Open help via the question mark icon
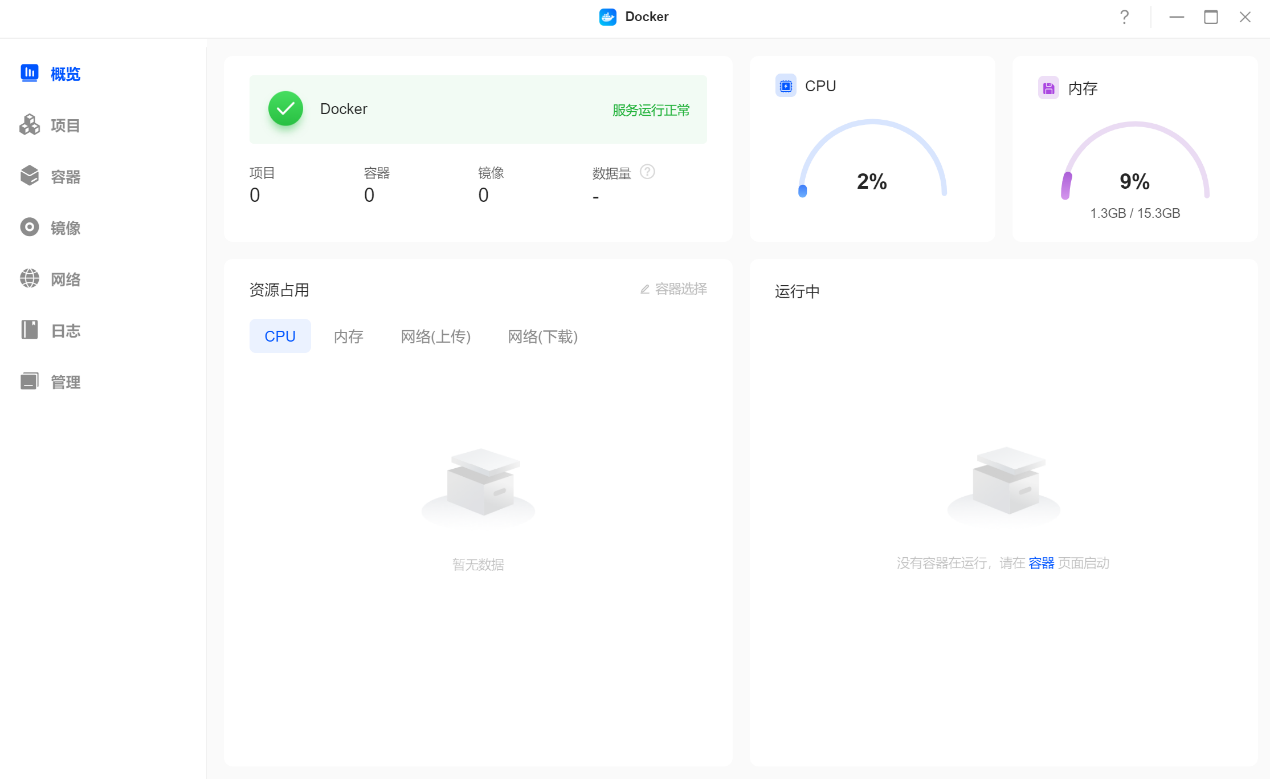The width and height of the screenshot is (1270, 779). (1125, 17)
